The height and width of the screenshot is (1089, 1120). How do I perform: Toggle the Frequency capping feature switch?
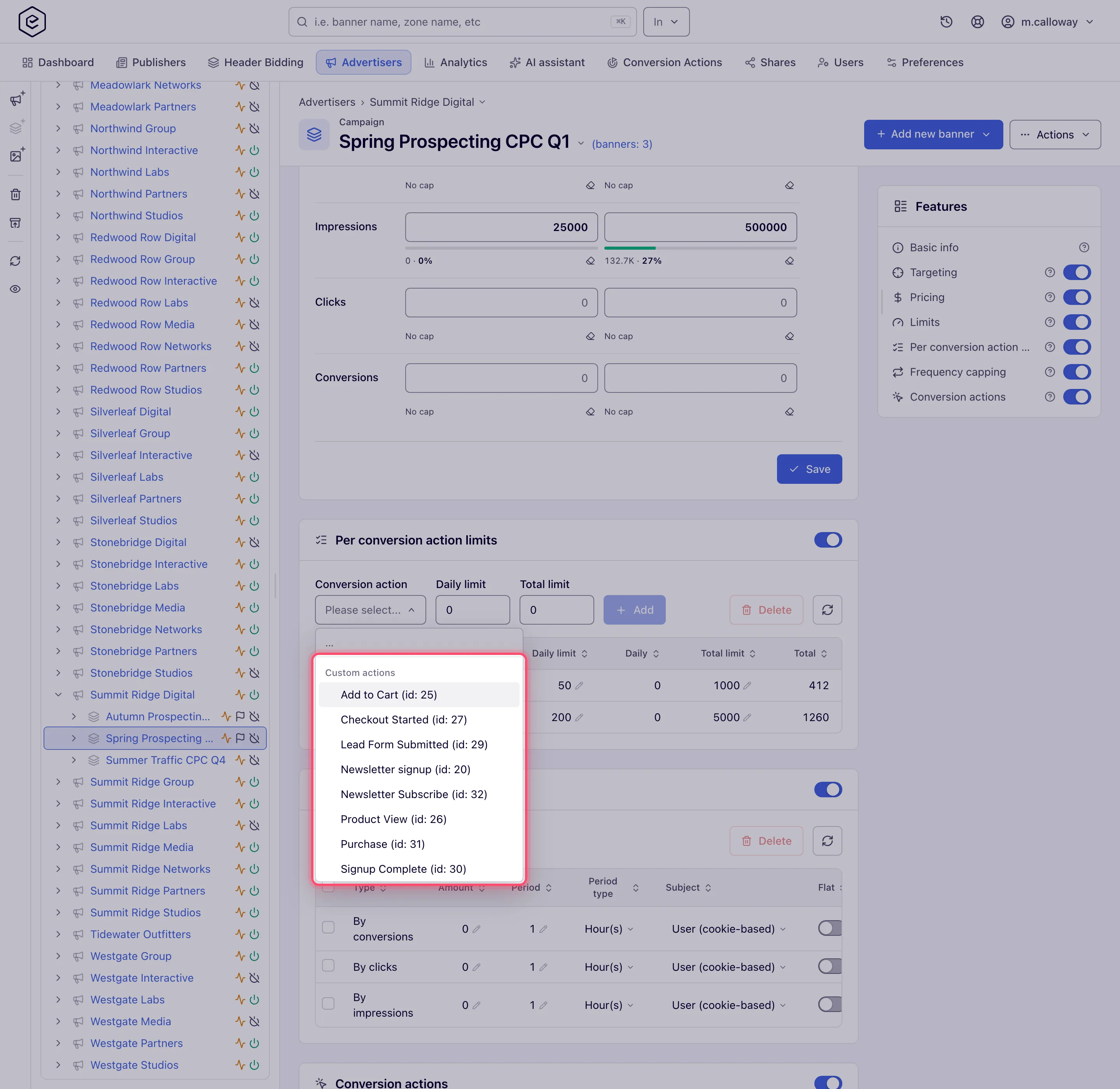tap(1076, 372)
